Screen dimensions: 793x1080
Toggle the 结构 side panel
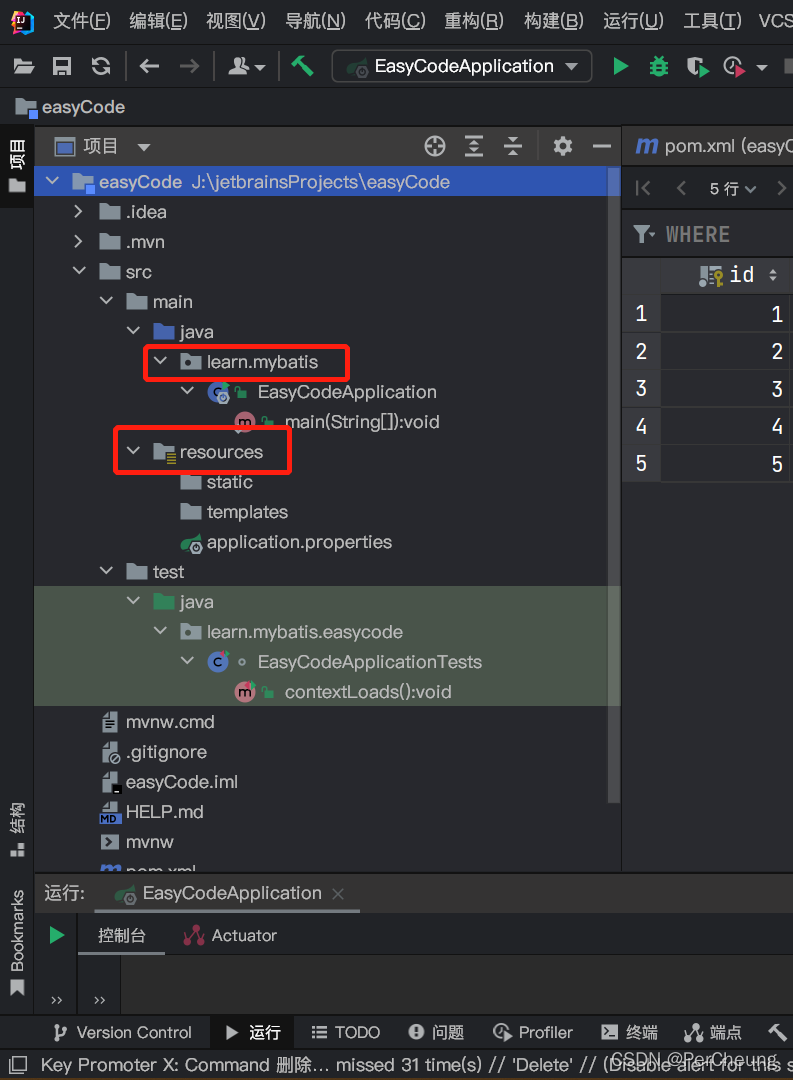pos(17,829)
